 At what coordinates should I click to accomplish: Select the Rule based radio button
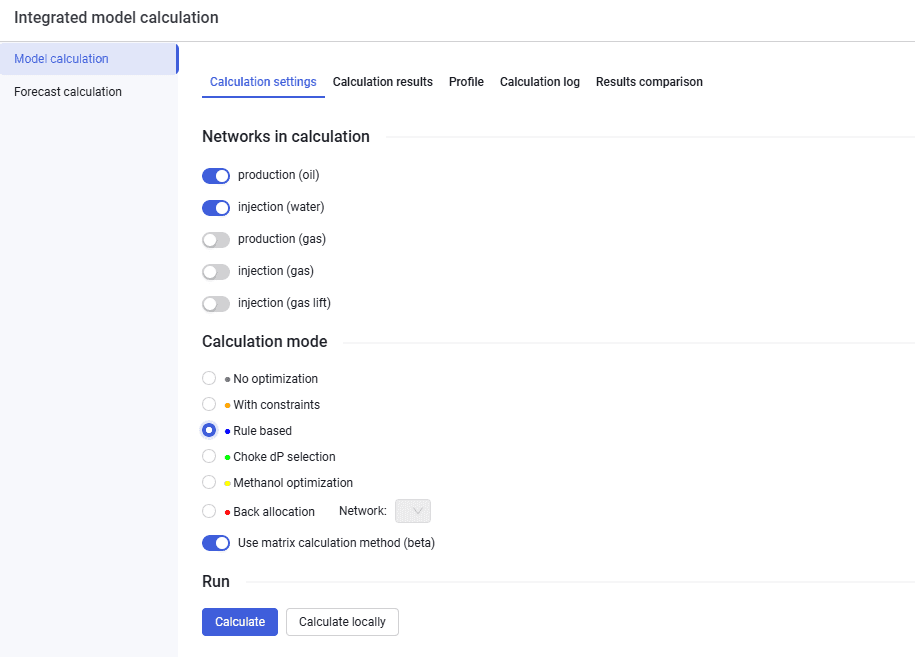(x=209, y=430)
